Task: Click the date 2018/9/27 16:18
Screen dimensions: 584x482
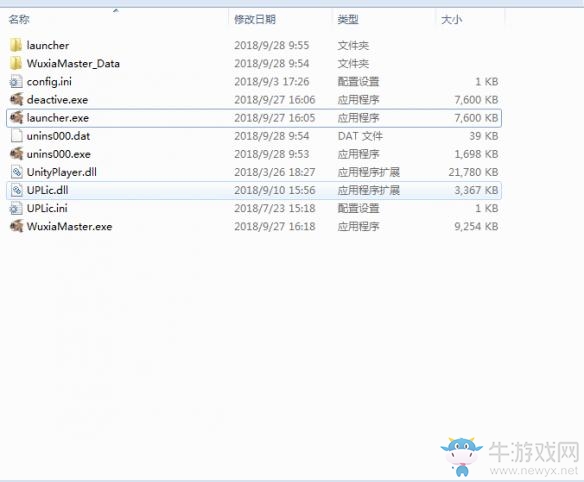Action: click(x=274, y=226)
